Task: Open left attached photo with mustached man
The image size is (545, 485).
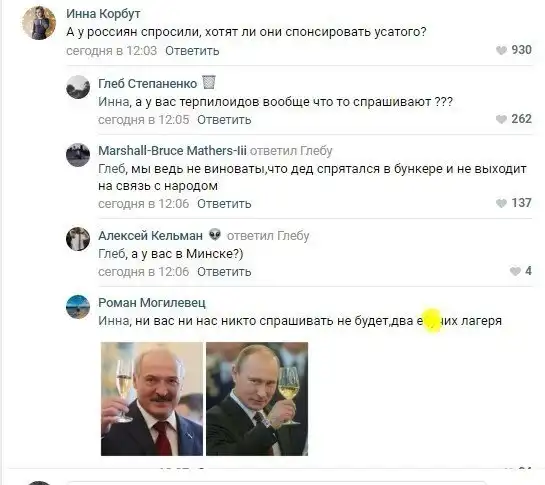Action: point(152,399)
